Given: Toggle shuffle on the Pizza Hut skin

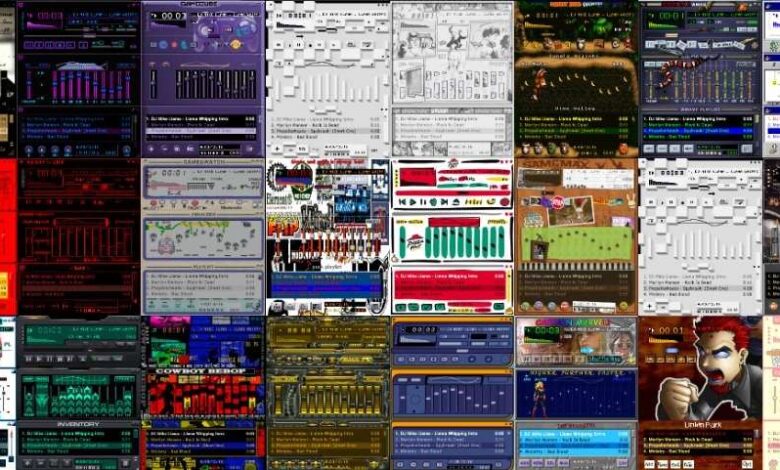Looking at the screenshot, I should pos(474,202).
